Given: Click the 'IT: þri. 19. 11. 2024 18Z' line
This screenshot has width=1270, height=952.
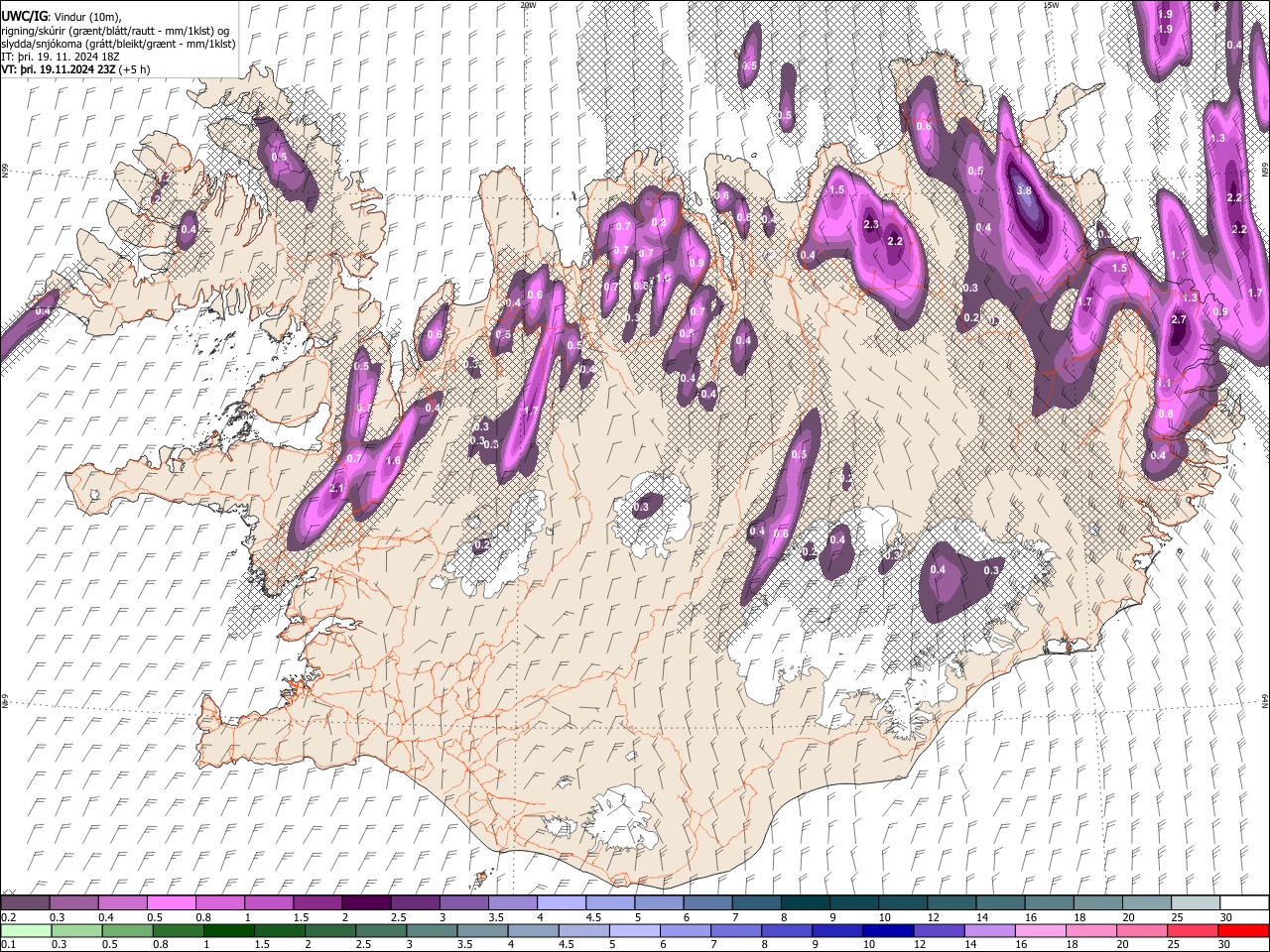Looking at the screenshot, I should pos(61,57).
